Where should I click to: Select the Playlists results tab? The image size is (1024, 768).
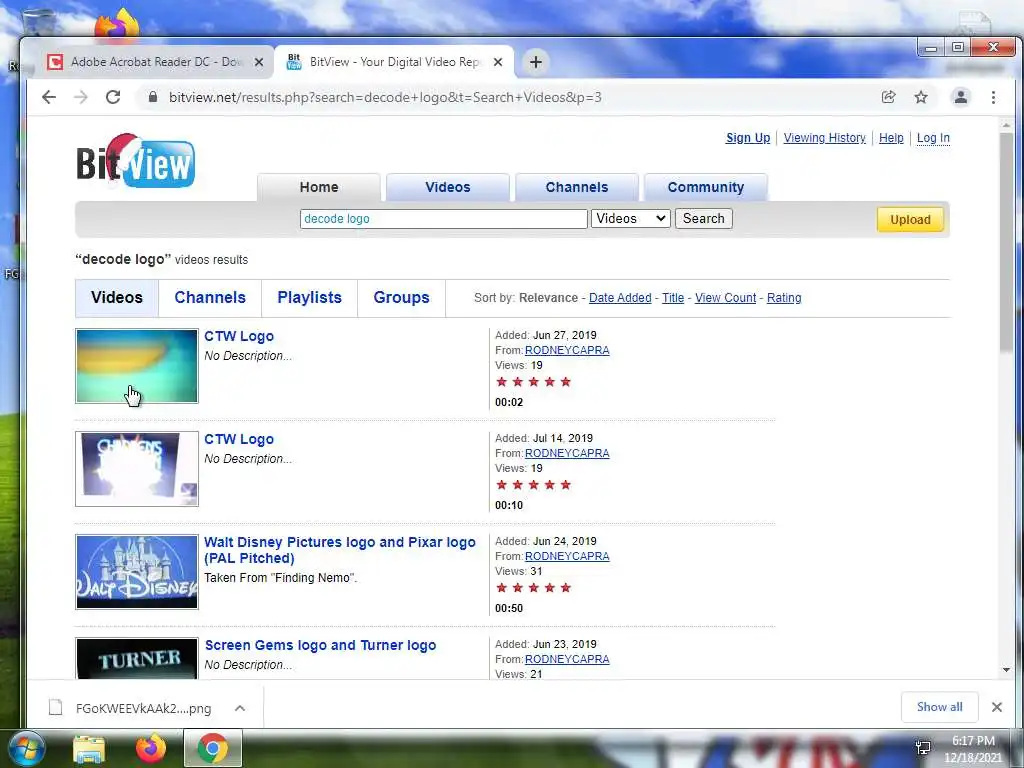click(x=310, y=298)
